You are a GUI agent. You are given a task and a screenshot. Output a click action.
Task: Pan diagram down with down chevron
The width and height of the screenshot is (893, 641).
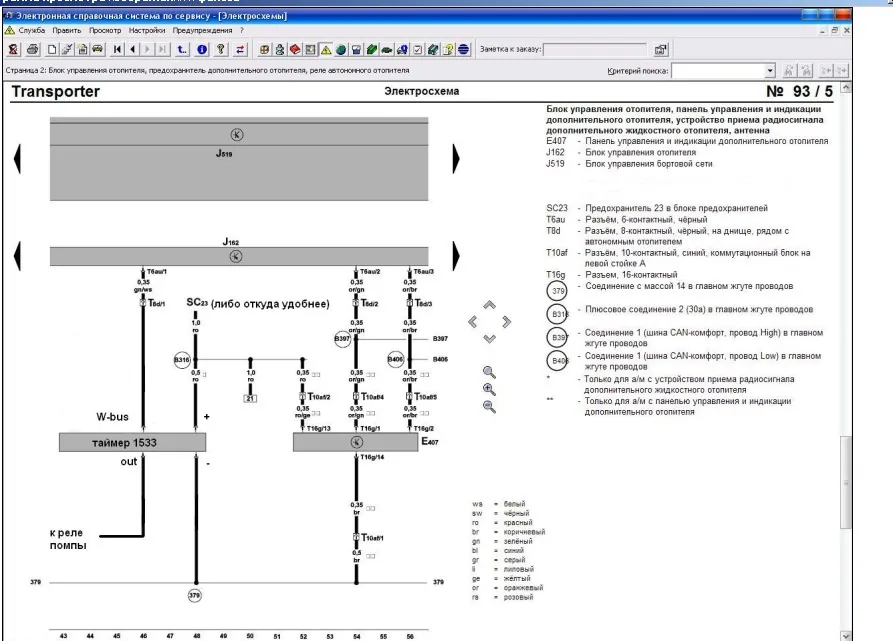(489, 339)
